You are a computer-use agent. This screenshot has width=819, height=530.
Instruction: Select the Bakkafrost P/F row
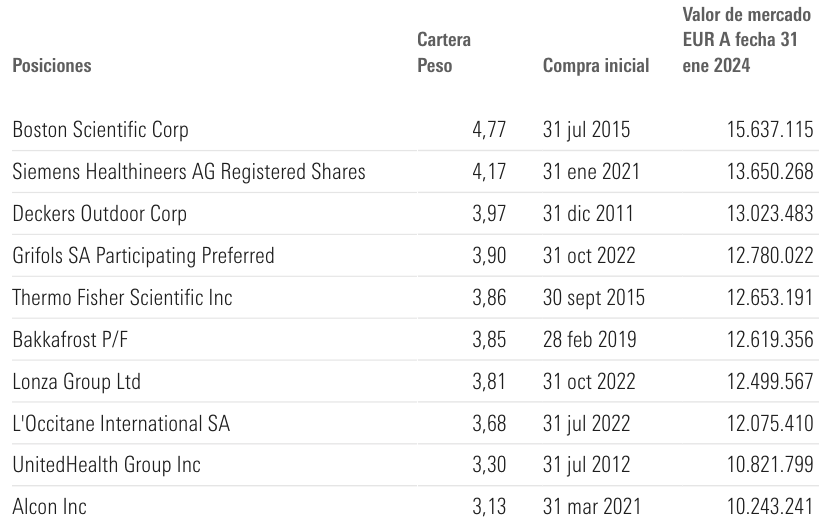pos(70,340)
